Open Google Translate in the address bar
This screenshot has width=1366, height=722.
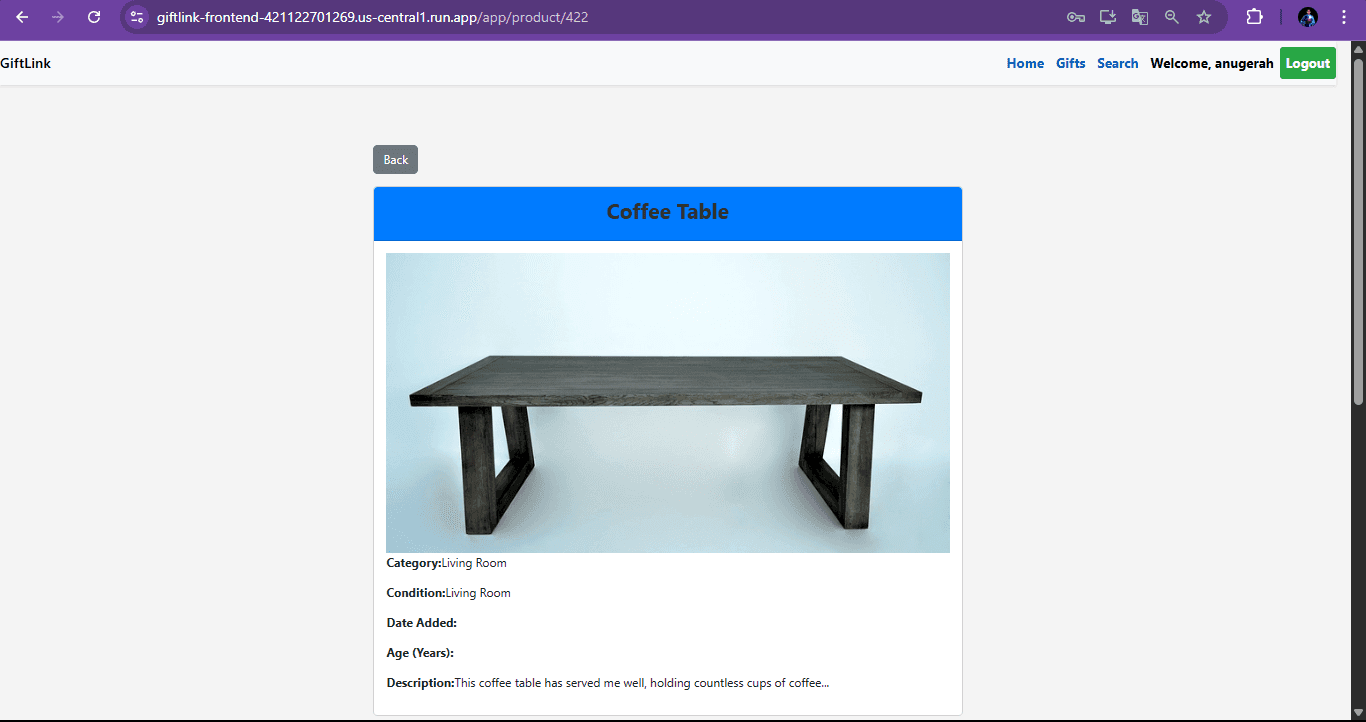tap(1139, 17)
